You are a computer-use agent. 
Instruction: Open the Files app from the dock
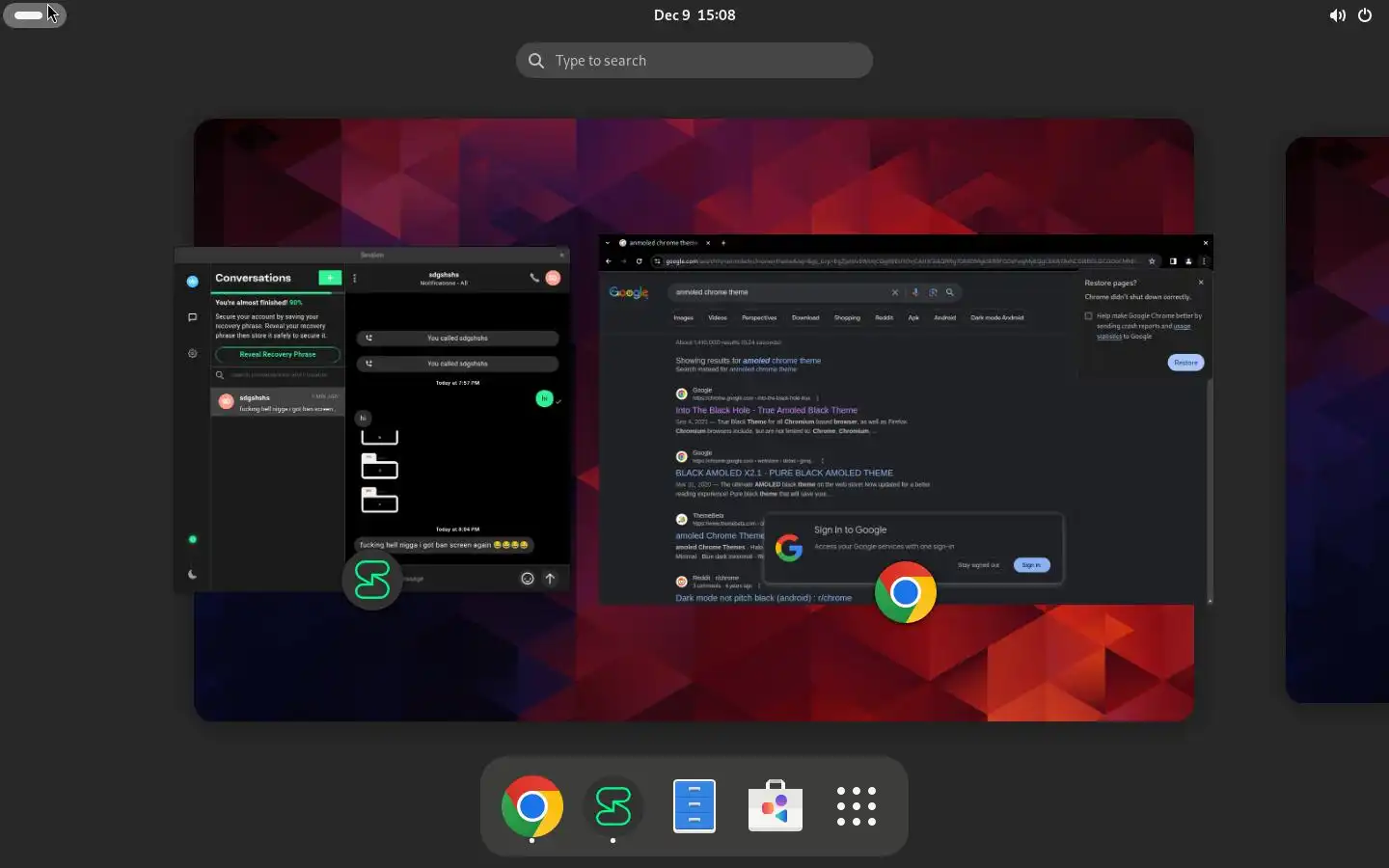tap(694, 805)
